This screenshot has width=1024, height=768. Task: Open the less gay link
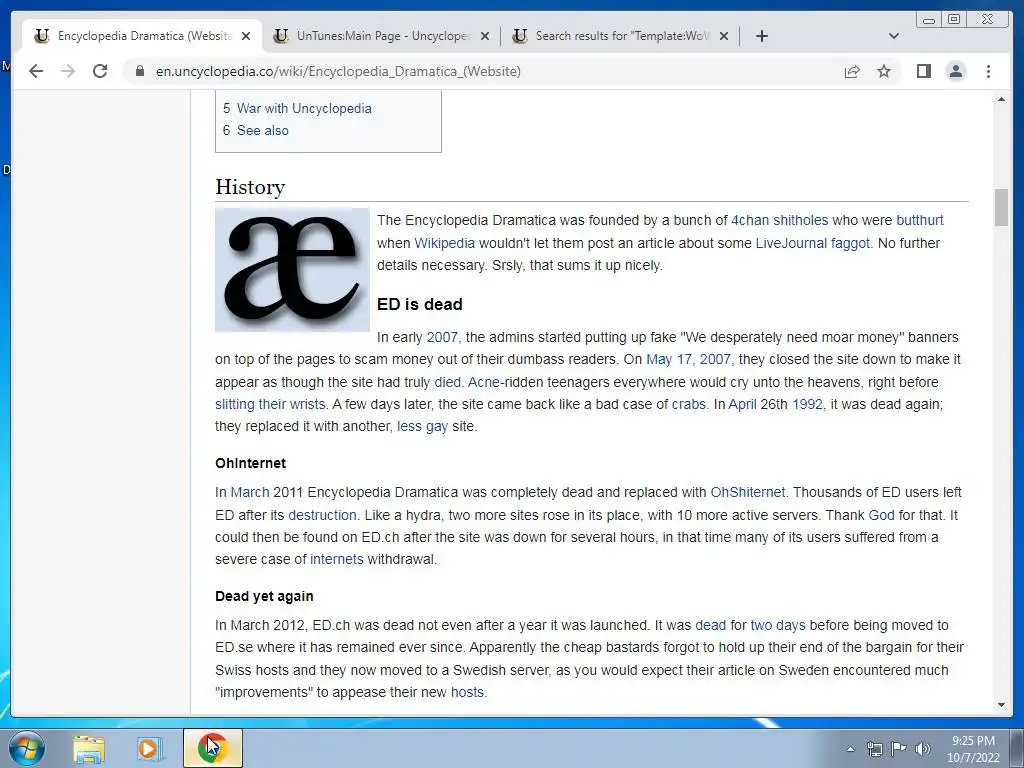[x=422, y=426]
